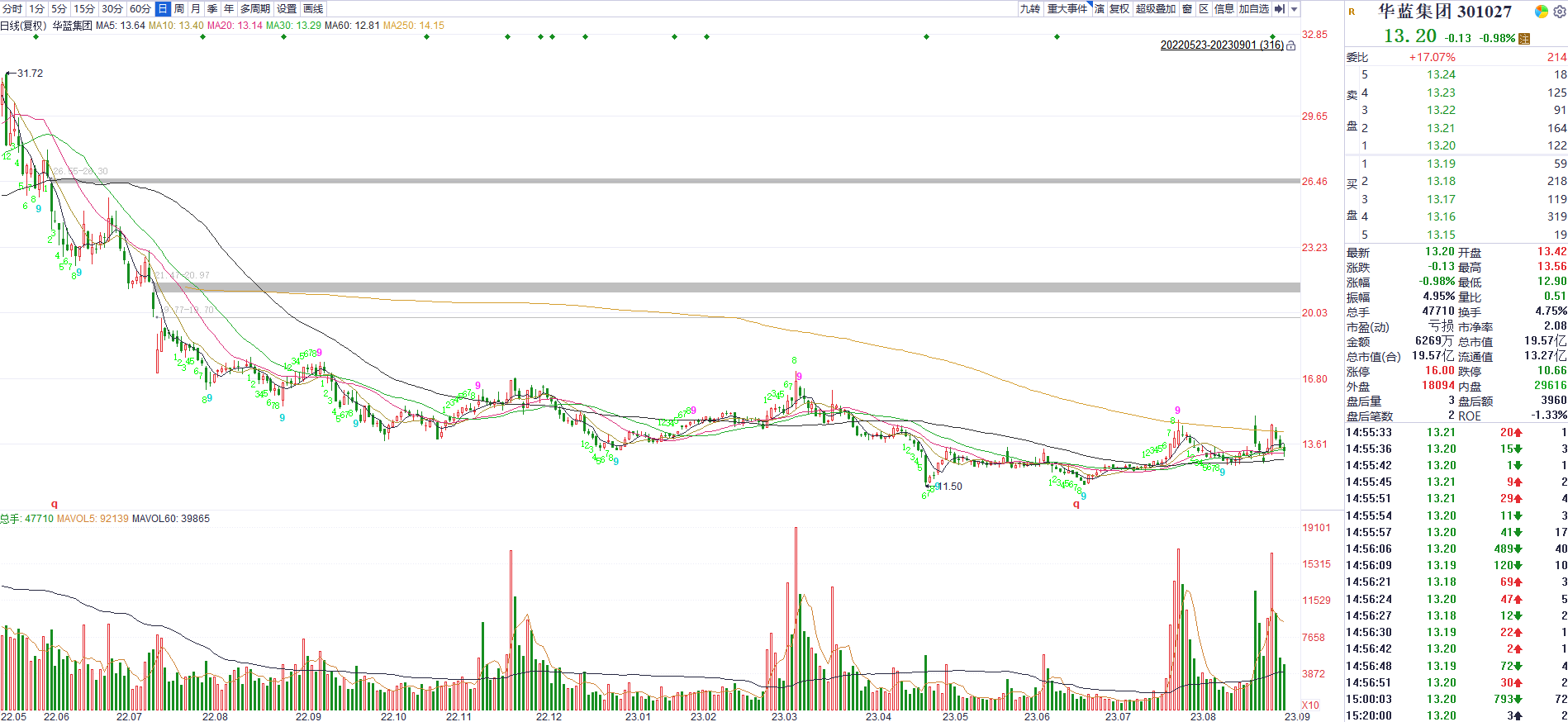Switch to 周 weekly period
This screenshot has height=722, width=1568.
coord(179,9)
